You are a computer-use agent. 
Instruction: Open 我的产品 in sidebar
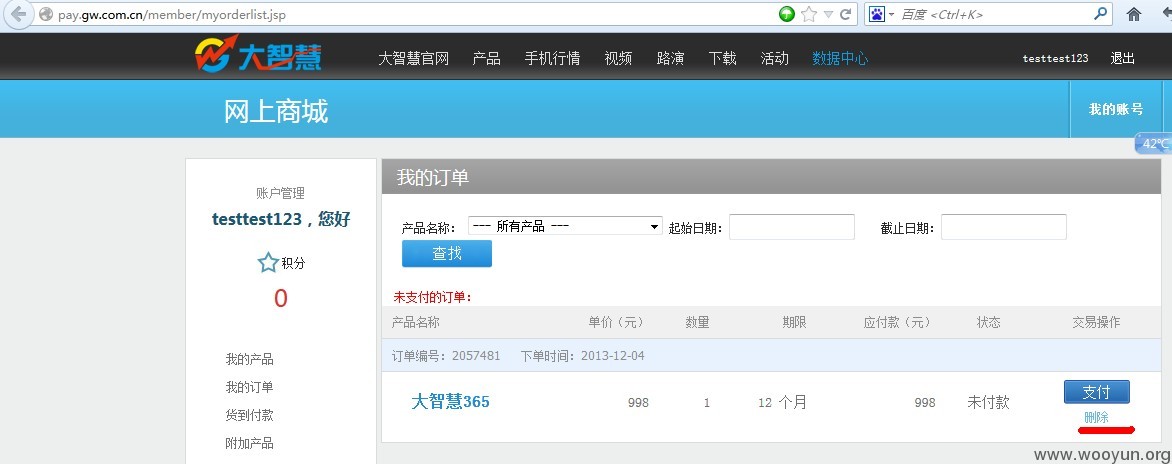point(250,359)
